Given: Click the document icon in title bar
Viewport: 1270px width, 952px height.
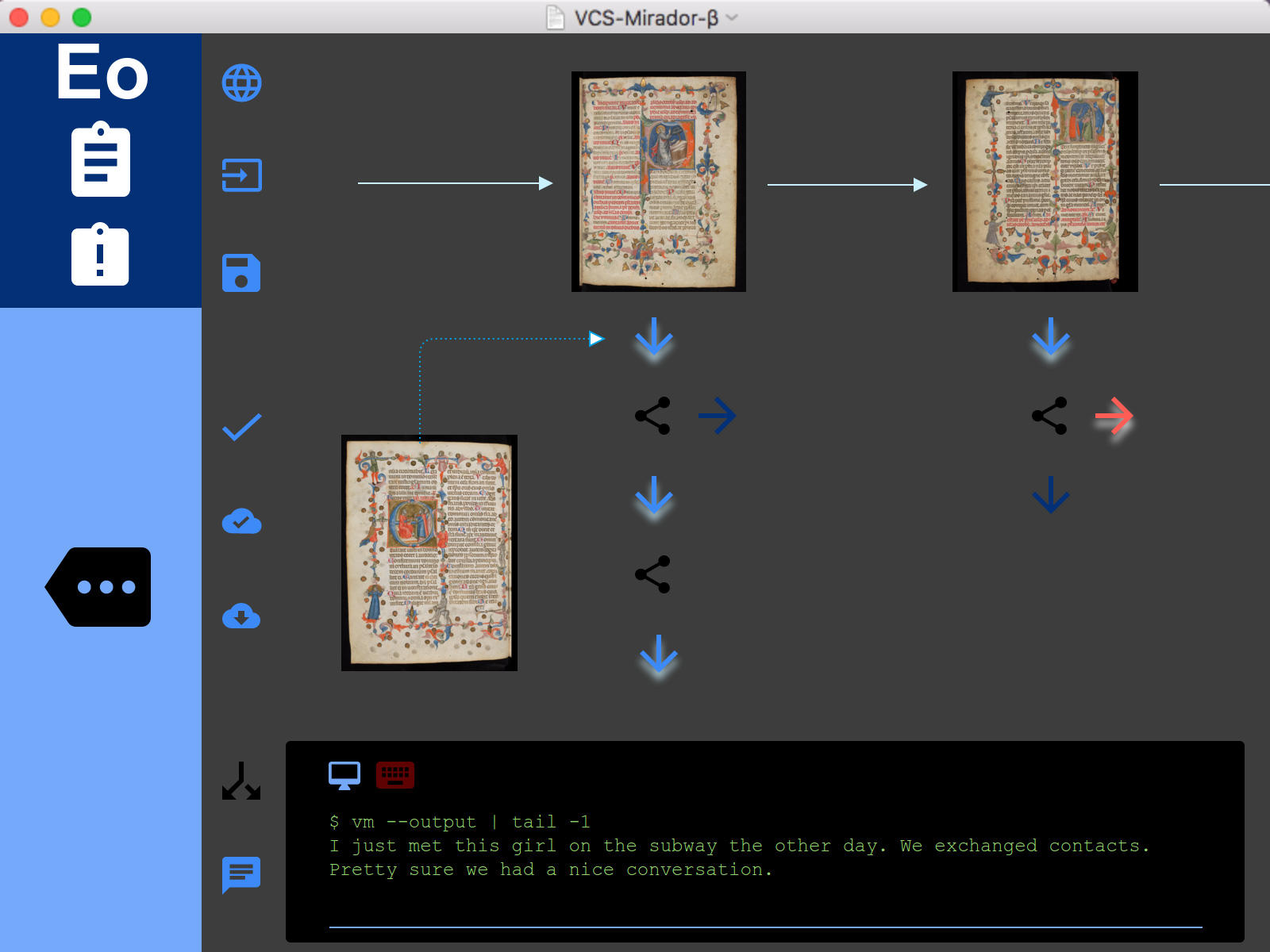Looking at the screenshot, I should (x=556, y=17).
